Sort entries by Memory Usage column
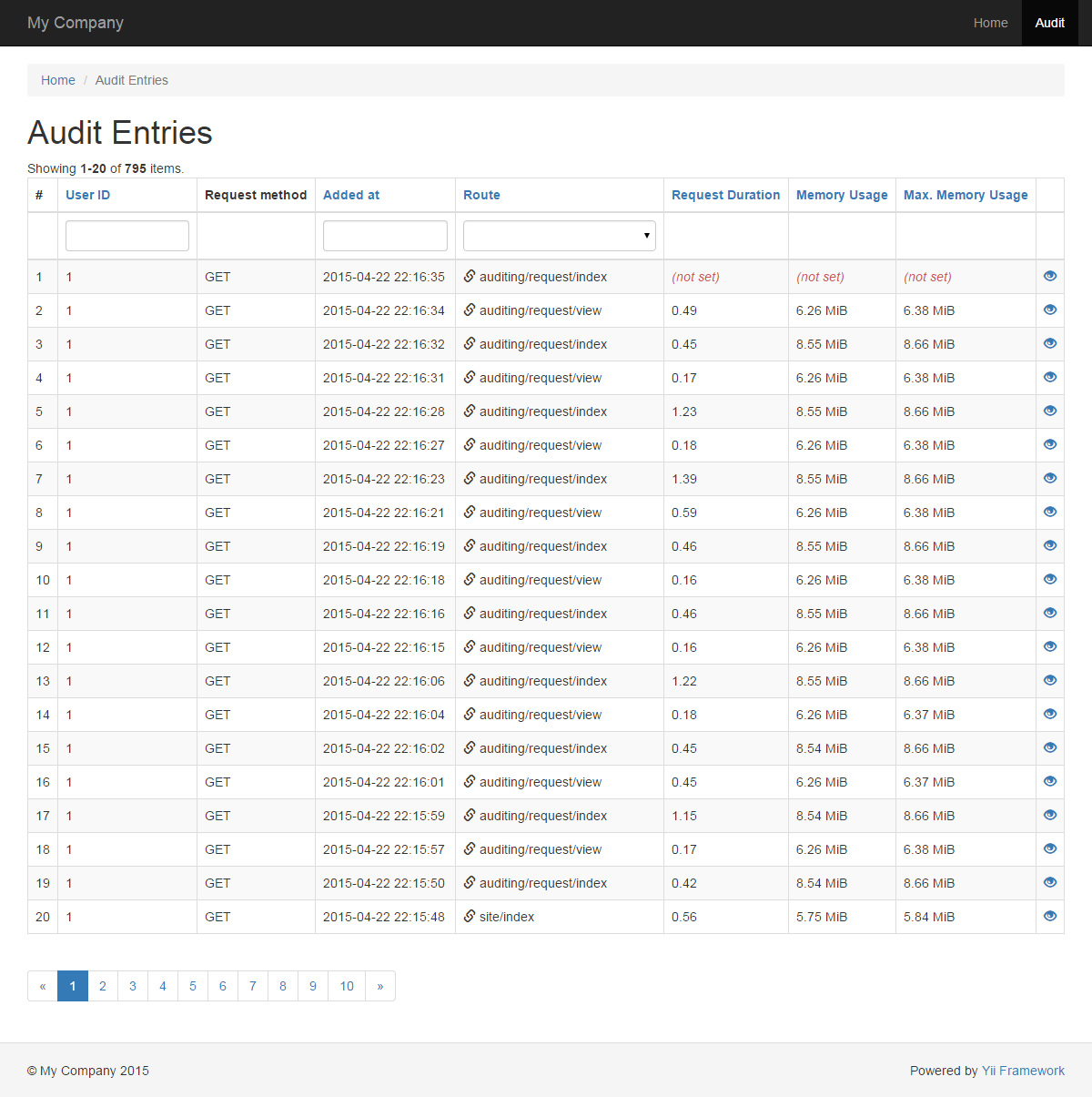The image size is (1092, 1097). point(842,195)
